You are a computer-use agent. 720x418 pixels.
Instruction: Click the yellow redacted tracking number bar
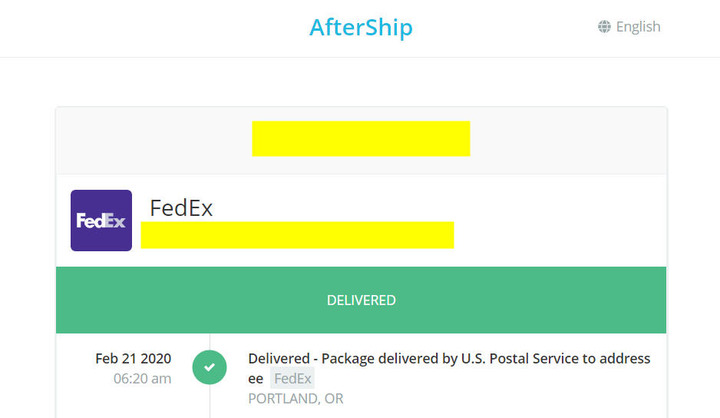click(x=297, y=235)
